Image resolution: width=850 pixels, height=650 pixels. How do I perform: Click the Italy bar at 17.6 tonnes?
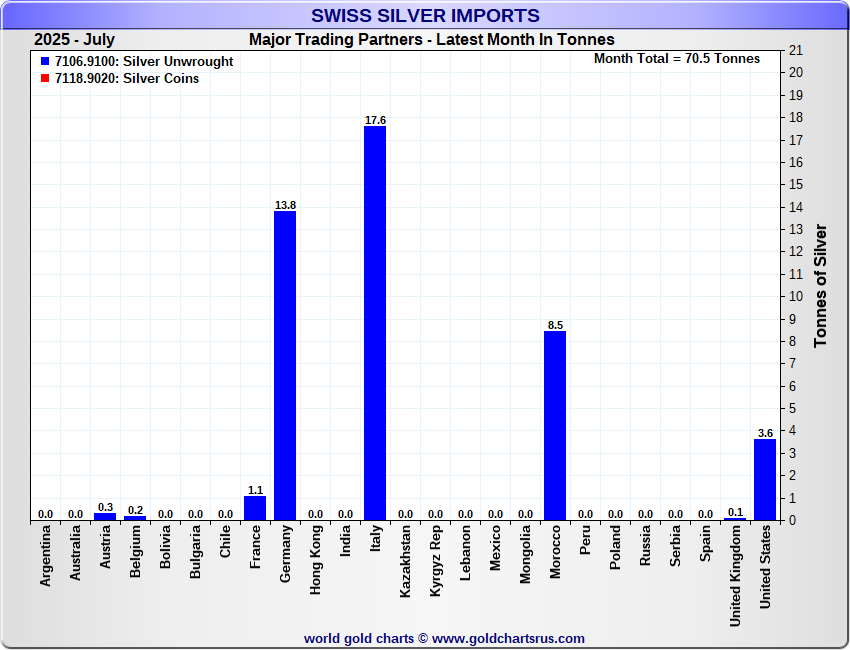click(x=375, y=322)
